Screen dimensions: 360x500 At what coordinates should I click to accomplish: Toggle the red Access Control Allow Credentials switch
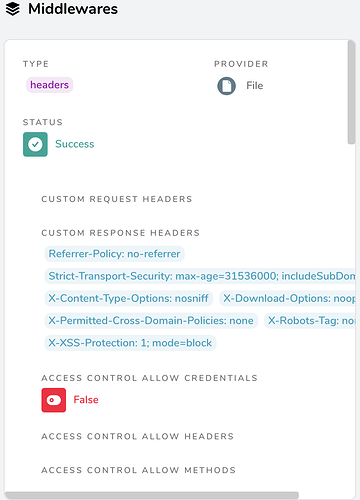coord(54,400)
